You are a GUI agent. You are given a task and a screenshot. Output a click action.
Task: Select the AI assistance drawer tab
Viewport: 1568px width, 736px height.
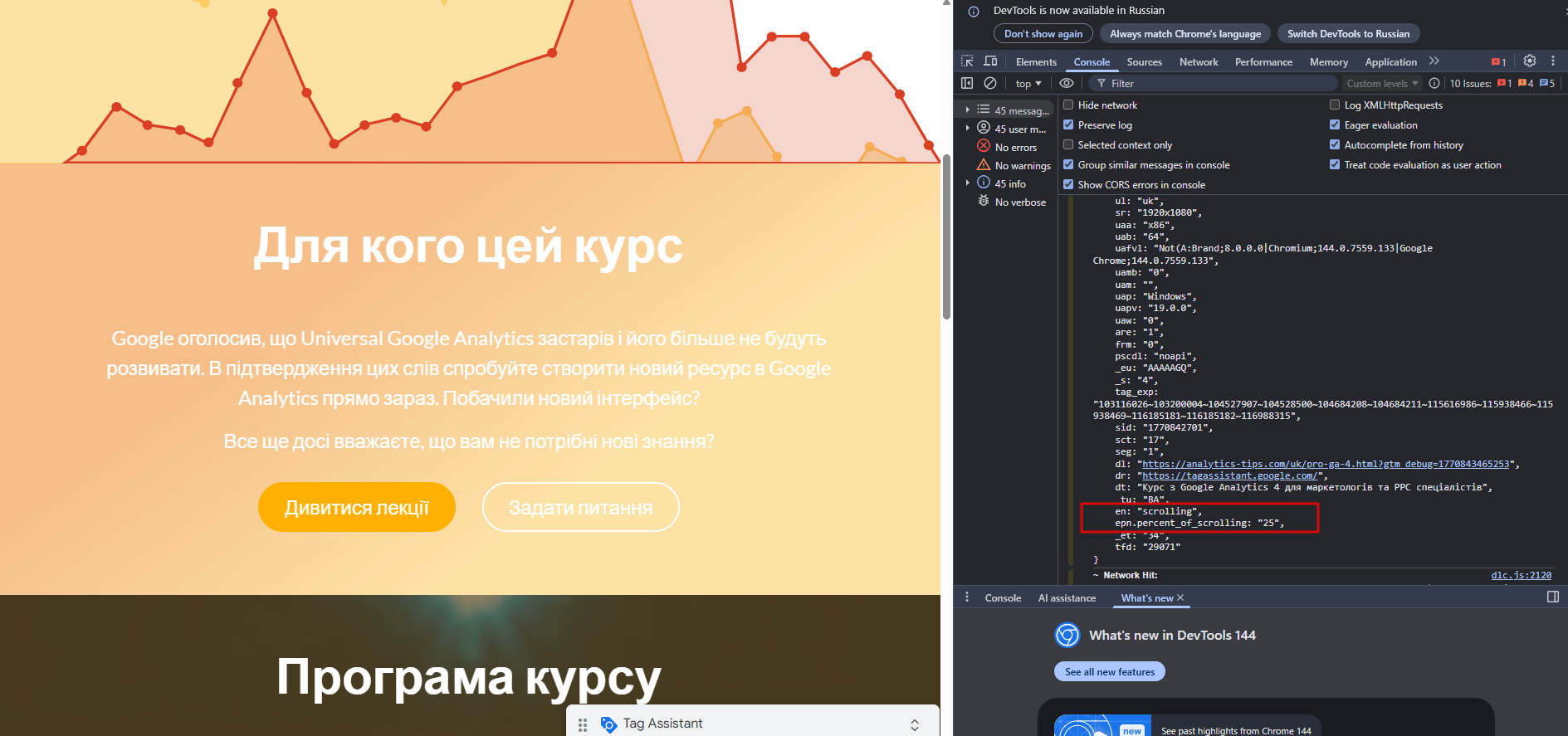tap(1067, 597)
